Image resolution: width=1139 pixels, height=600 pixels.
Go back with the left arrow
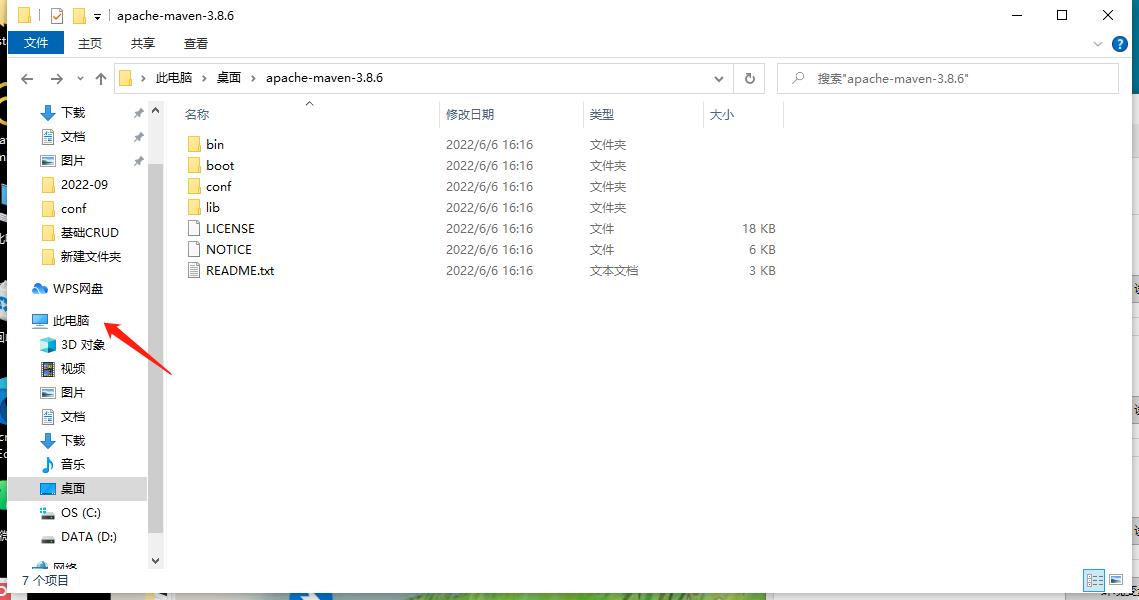28,78
